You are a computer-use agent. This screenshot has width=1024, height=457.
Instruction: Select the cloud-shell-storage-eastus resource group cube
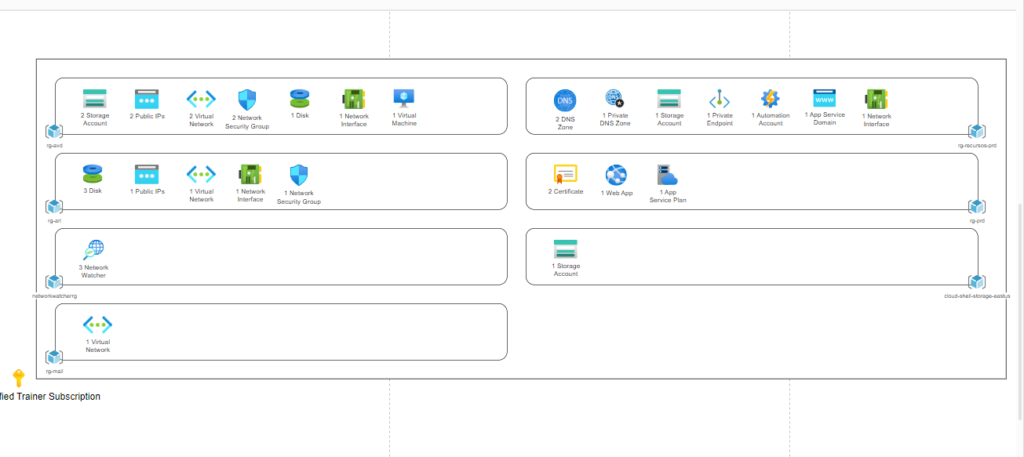pos(977,282)
